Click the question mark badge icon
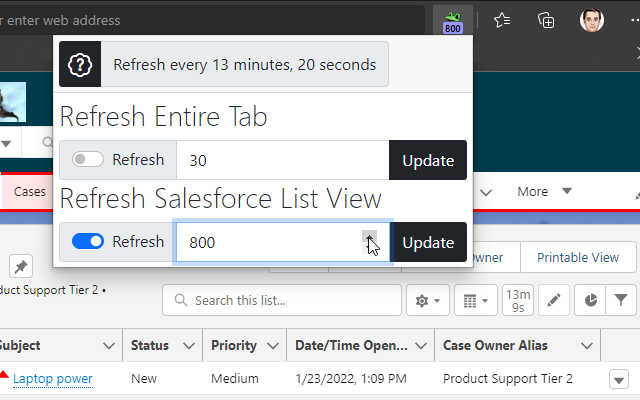This screenshot has height=400, width=640. coord(81,65)
